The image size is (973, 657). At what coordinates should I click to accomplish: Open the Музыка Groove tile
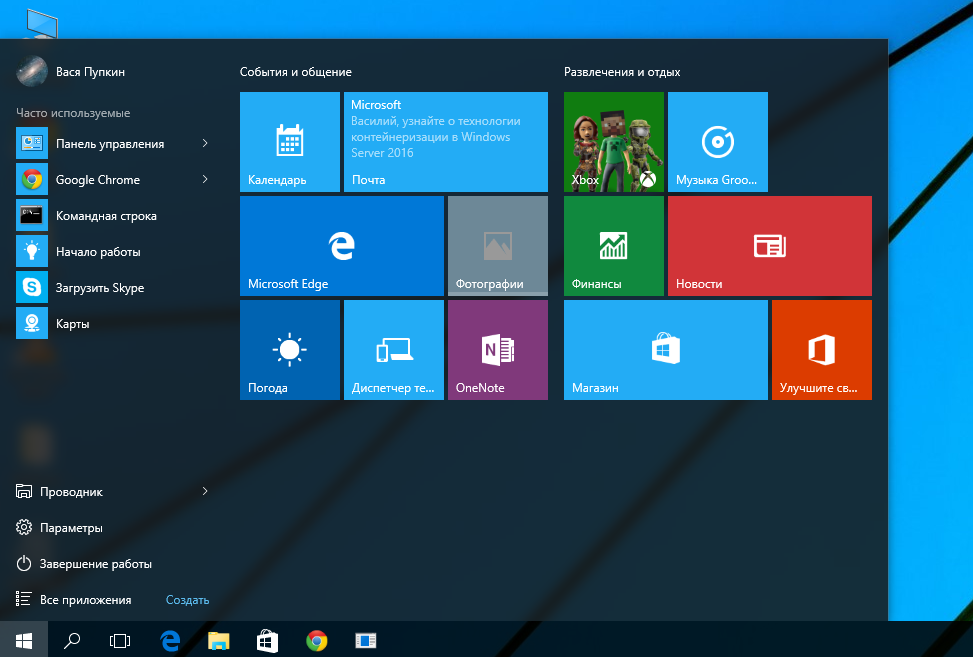[718, 142]
